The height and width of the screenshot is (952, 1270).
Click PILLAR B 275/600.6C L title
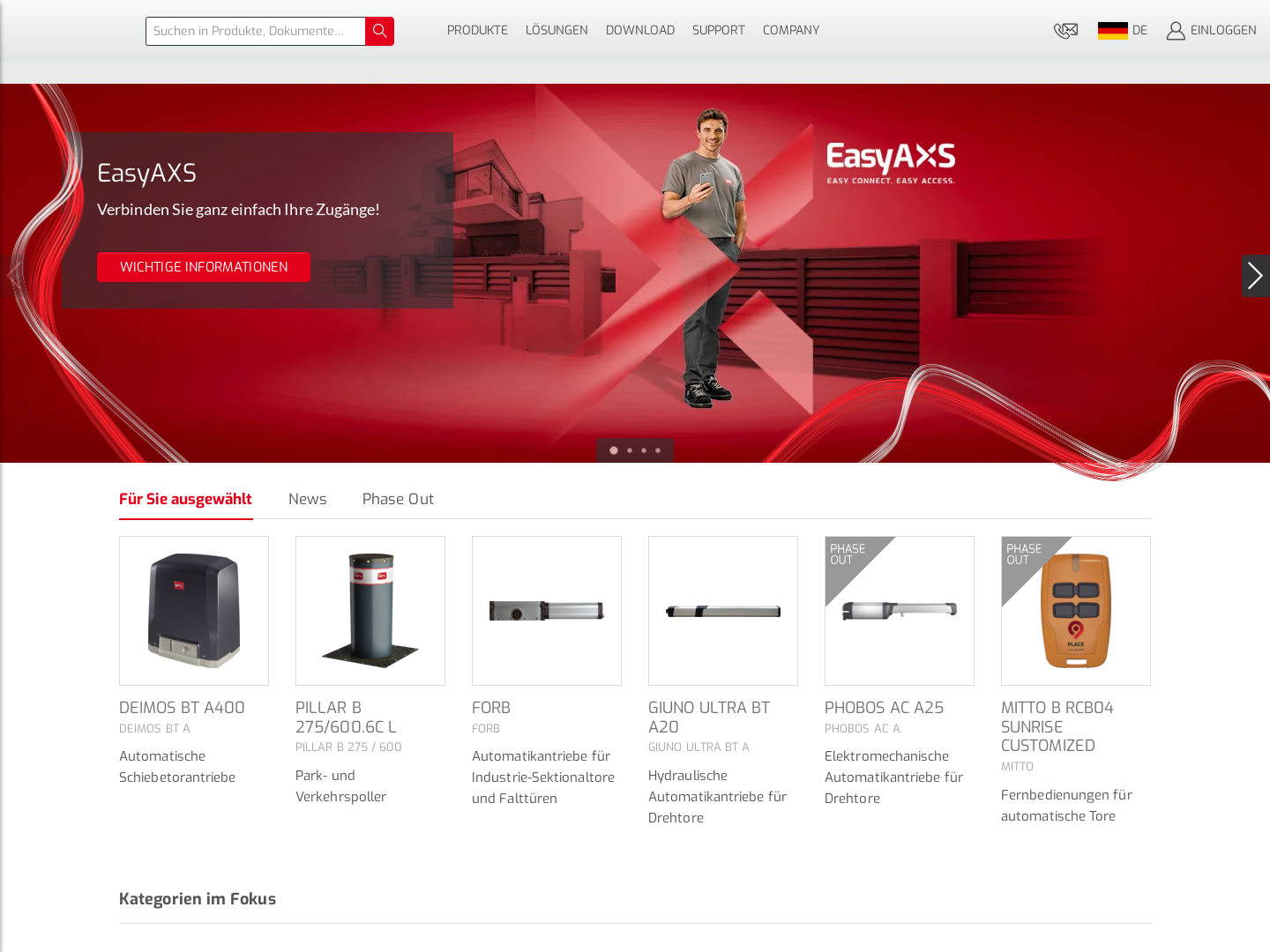(346, 718)
